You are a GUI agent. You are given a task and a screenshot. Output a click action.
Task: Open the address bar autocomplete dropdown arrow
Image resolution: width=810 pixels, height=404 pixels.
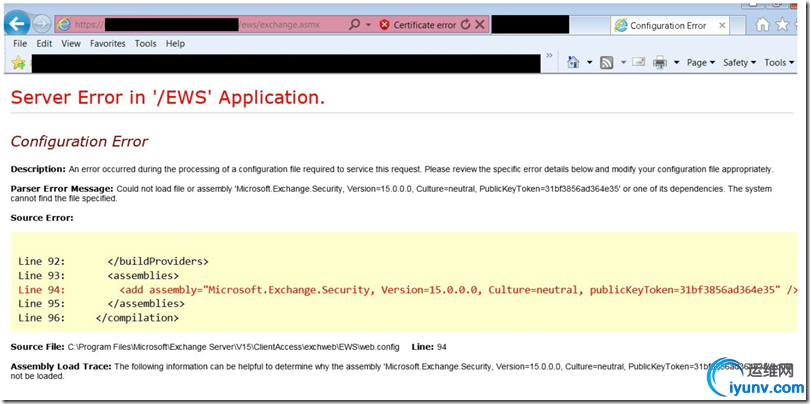[x=368, y=25]
